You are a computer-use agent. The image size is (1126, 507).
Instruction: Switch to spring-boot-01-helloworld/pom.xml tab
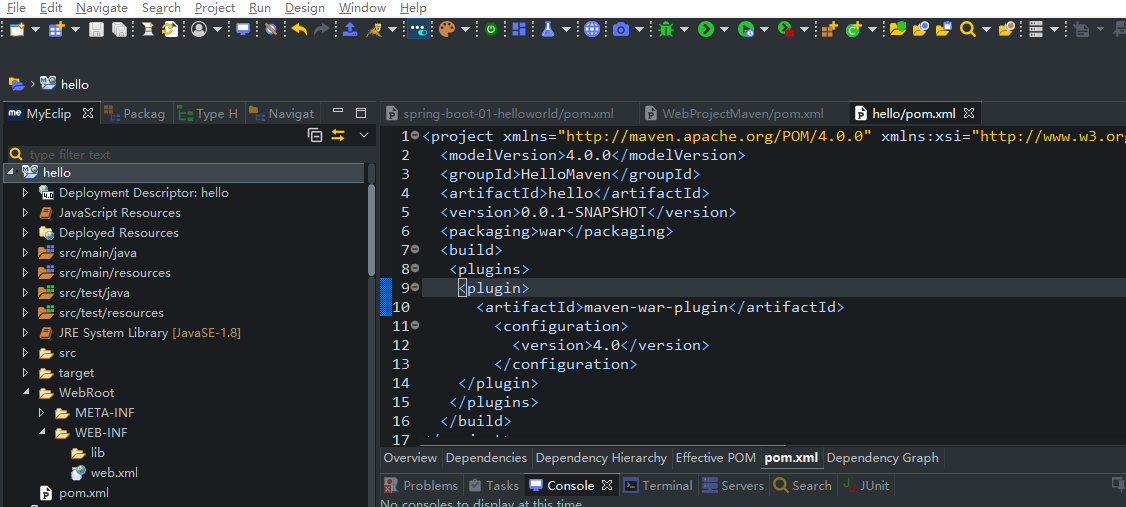[508, 113]
